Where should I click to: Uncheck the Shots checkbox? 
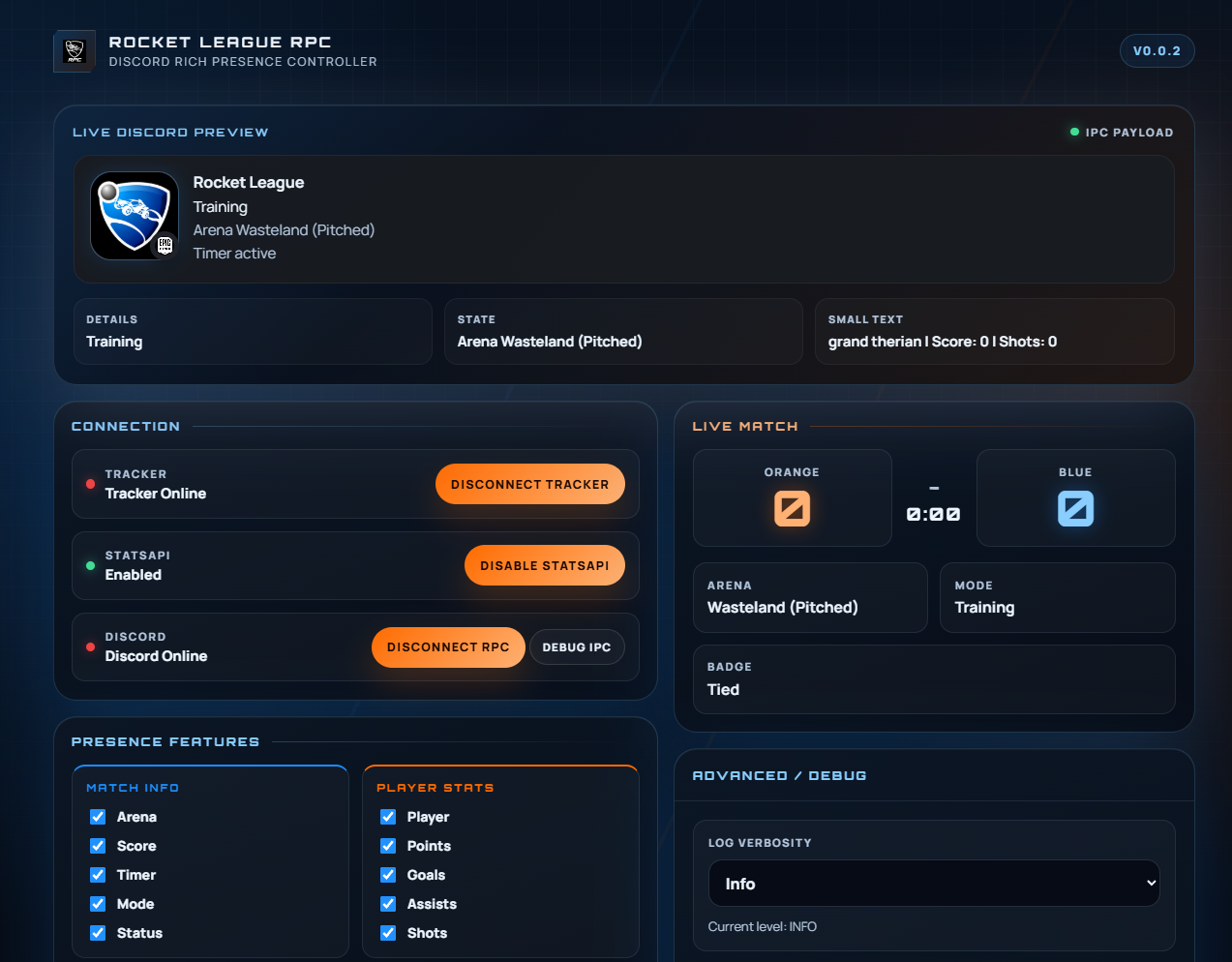tap(388, 933)
